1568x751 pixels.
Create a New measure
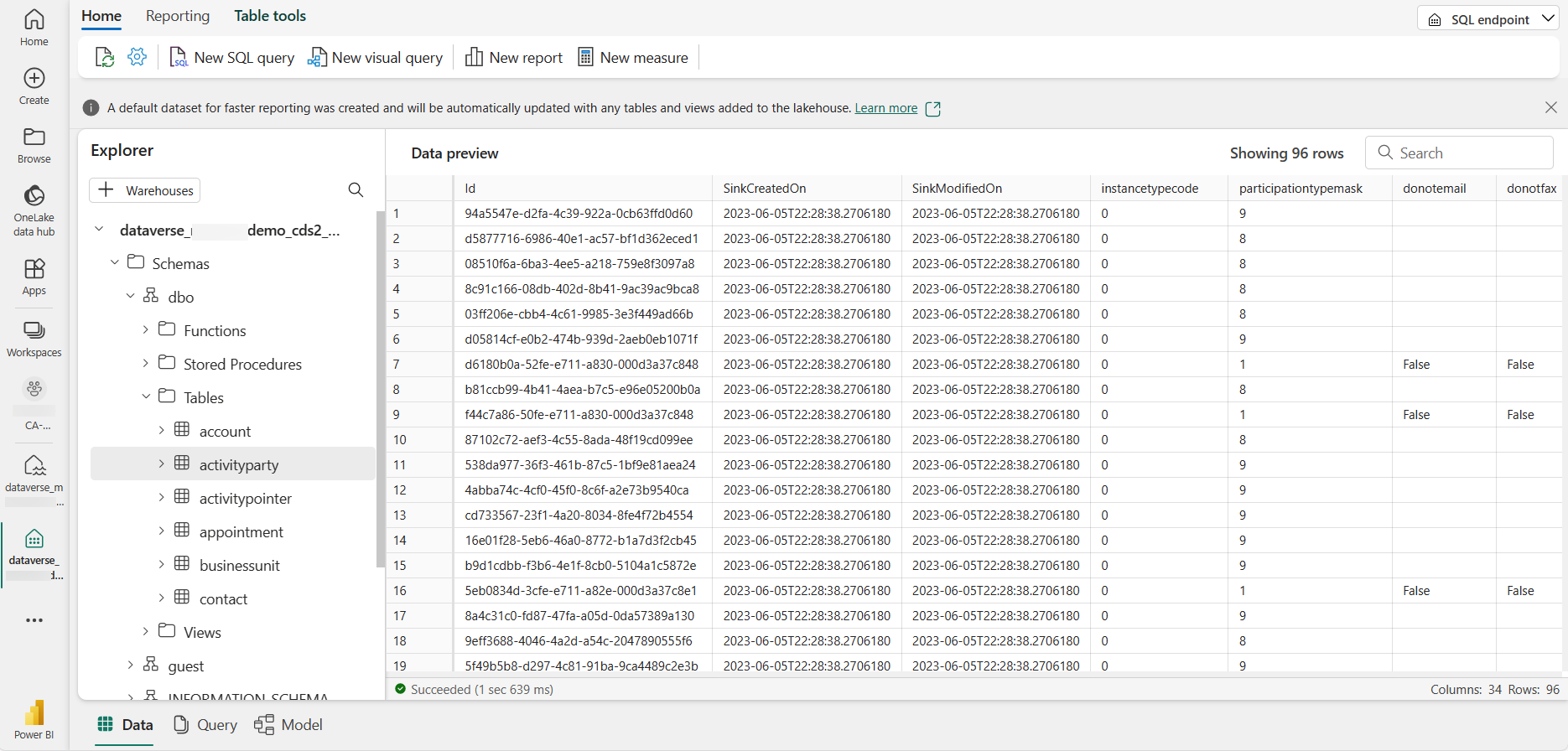click(632, 57)
